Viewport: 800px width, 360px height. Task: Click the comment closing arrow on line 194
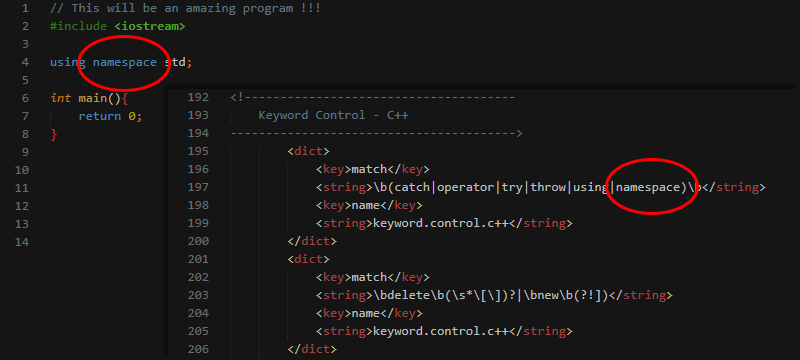point(377,134)
